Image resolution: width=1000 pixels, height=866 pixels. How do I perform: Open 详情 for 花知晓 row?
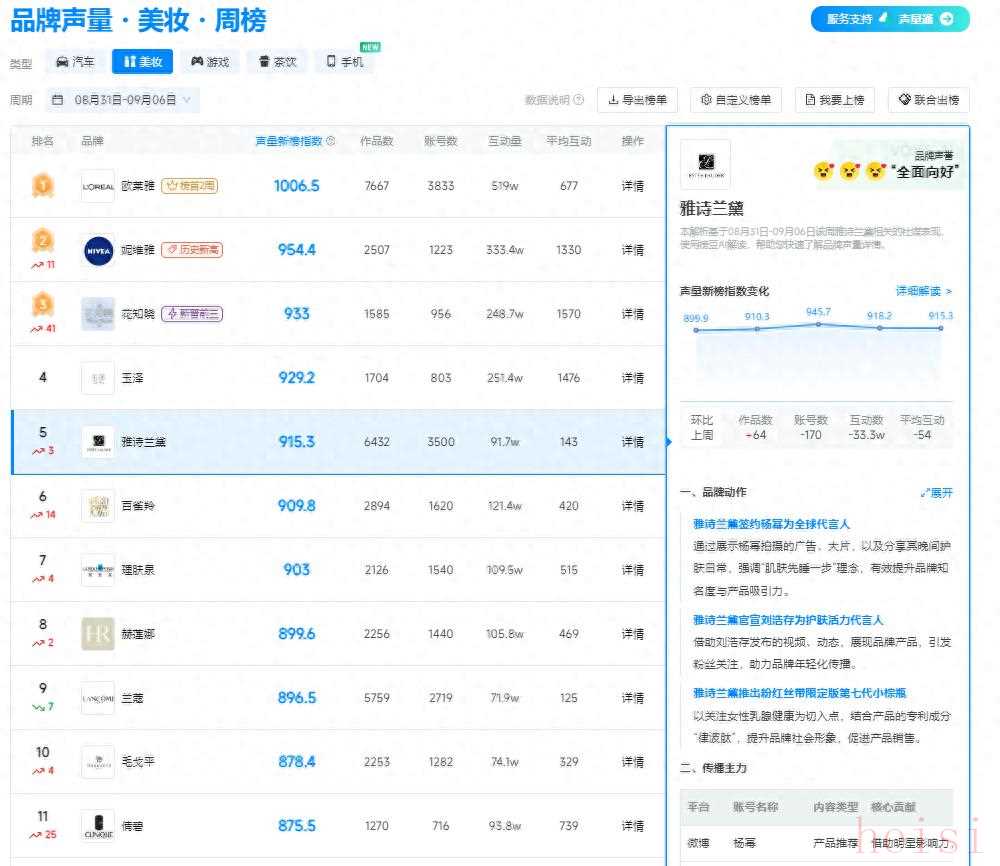tap(632, 314)
